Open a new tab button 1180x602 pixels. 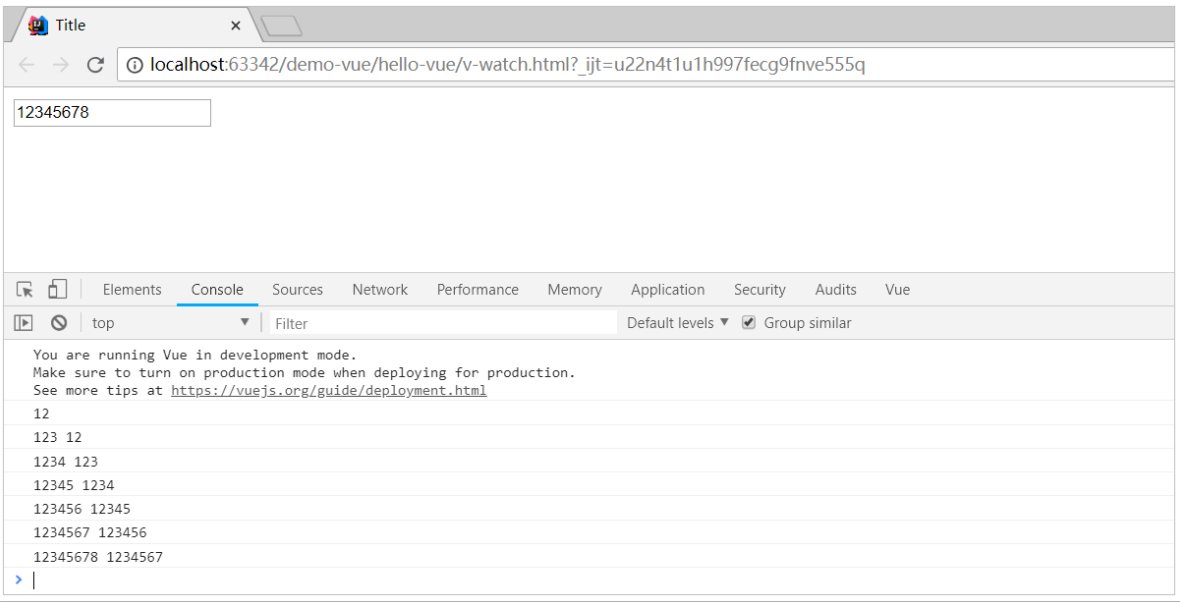(x=281, y=26)
